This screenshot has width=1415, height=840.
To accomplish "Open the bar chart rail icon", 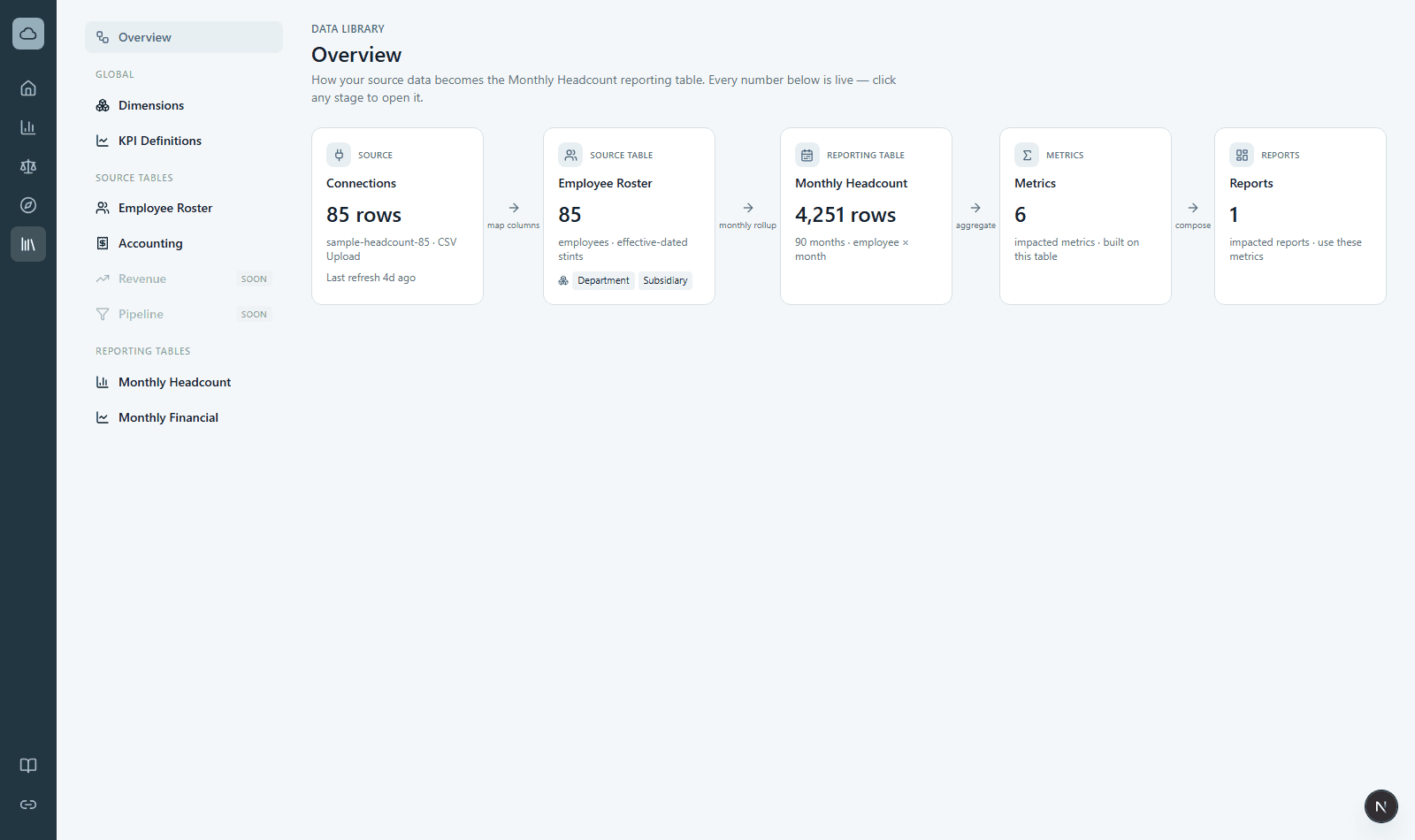I will [x=28, y=127].
